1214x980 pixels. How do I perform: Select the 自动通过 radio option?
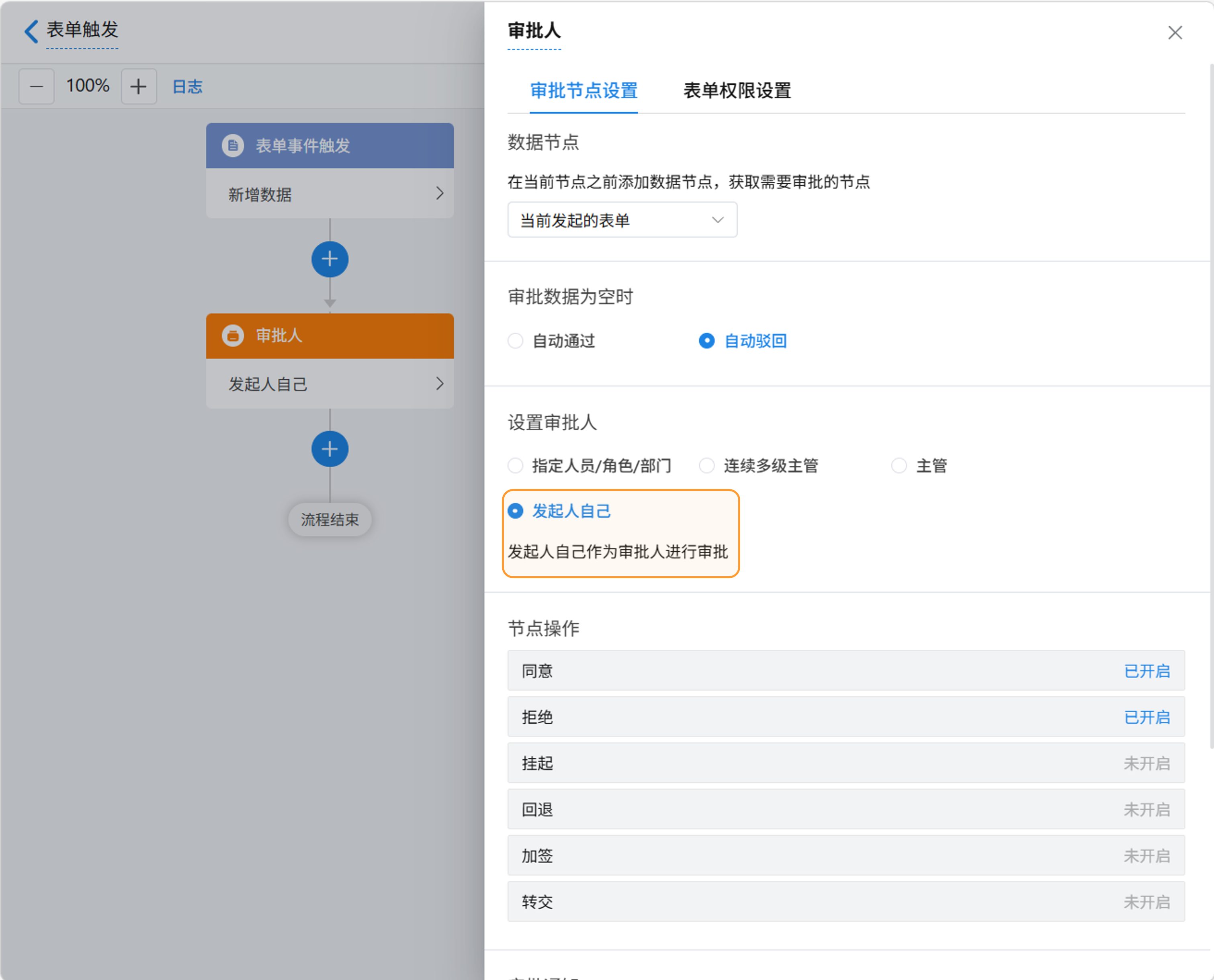pos(516,341)
